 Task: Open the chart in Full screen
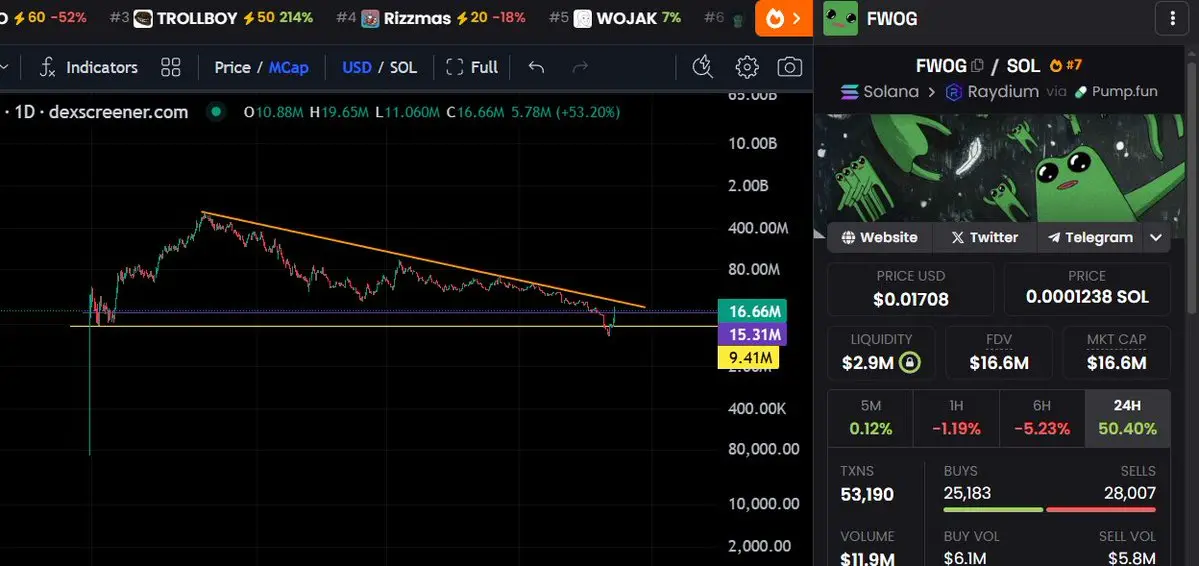pyautogui.click(x=472, y=67)
